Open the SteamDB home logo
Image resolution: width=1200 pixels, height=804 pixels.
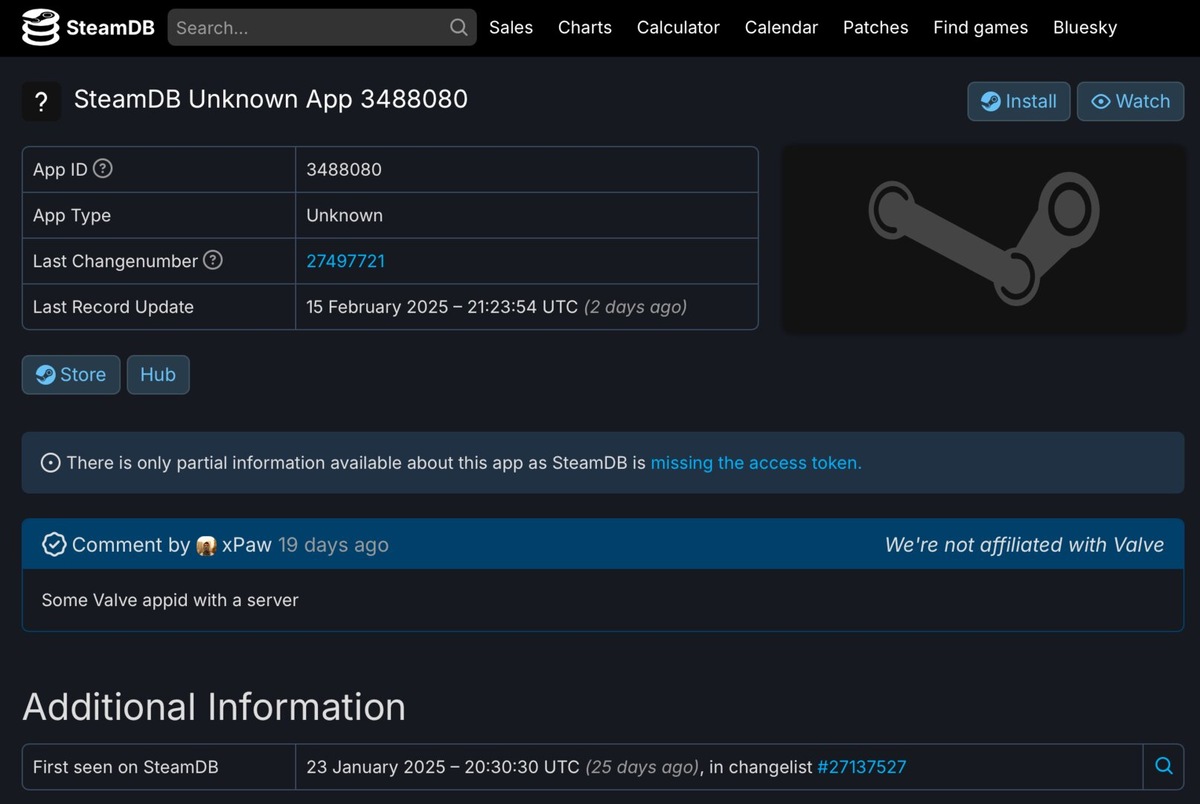tap(89, 28)
